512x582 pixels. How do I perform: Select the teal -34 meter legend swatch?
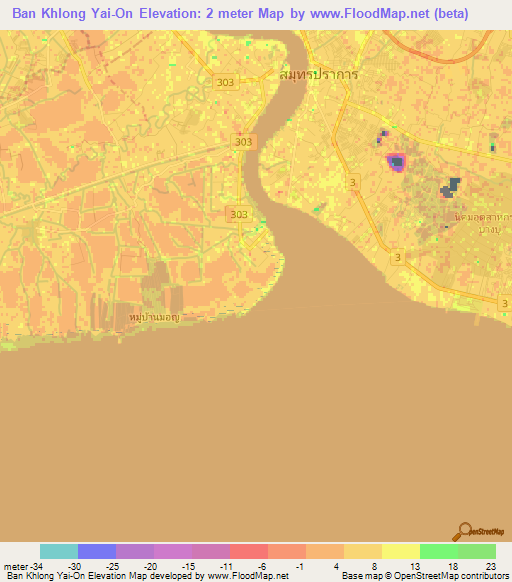click(x=59, y=551)
